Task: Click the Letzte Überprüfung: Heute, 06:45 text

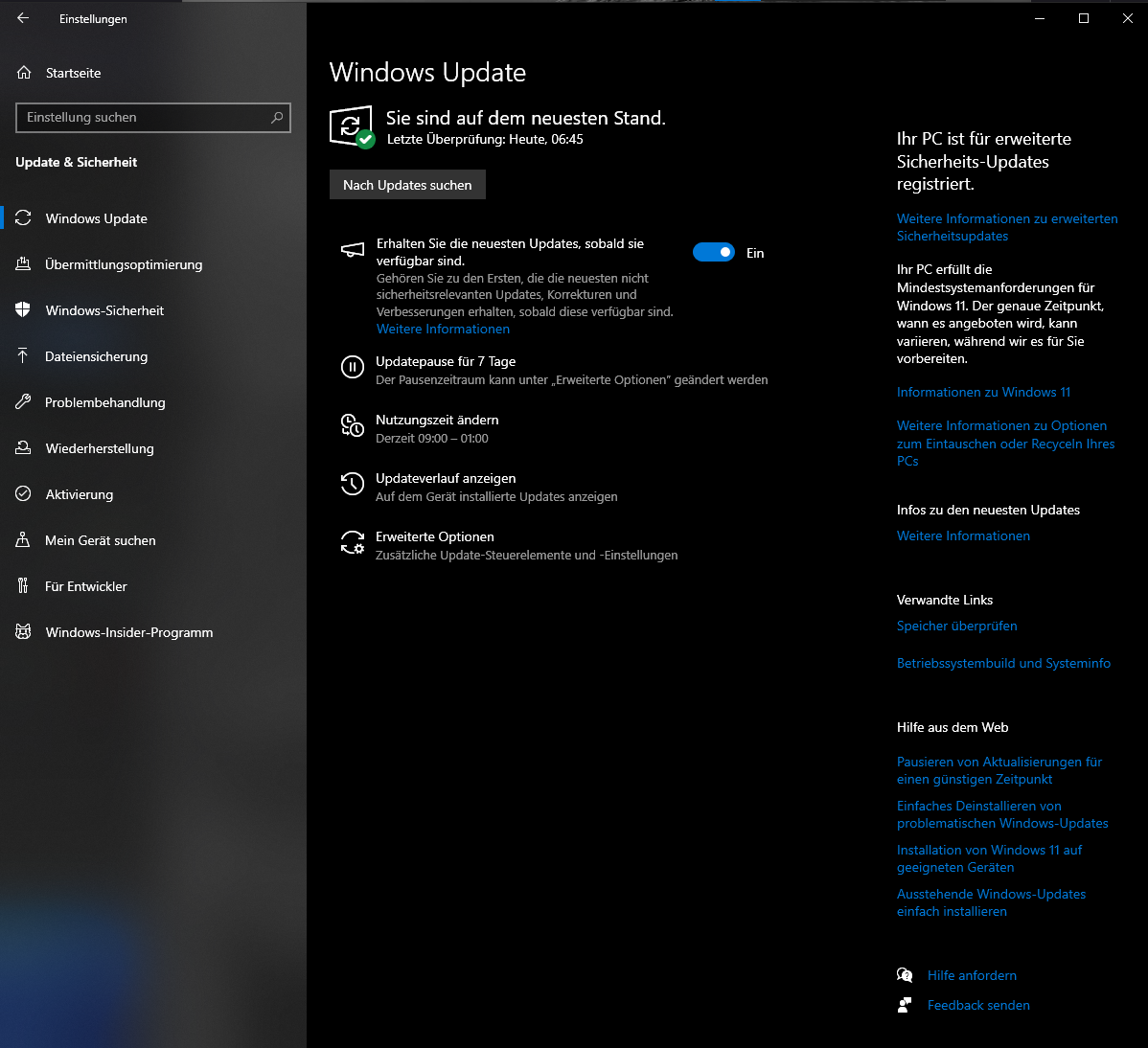Action: 485,139
